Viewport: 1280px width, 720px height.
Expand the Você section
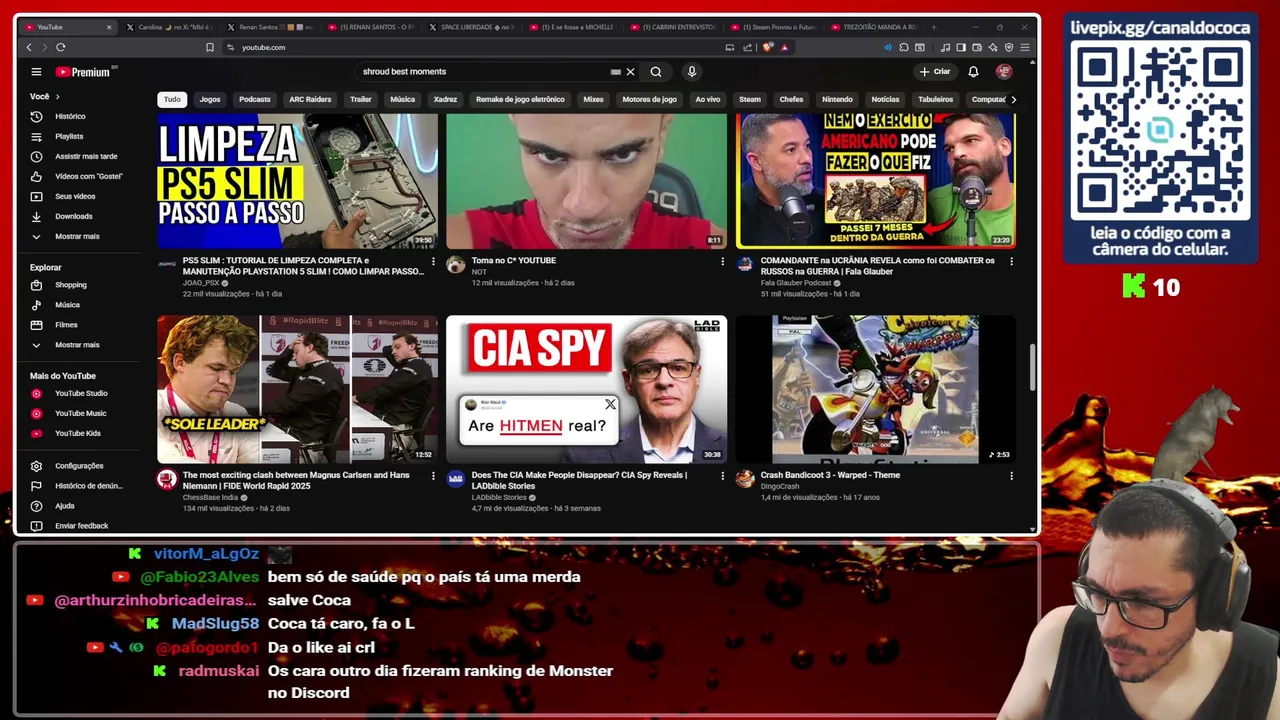pyautogui.click(x=45, y=96)
